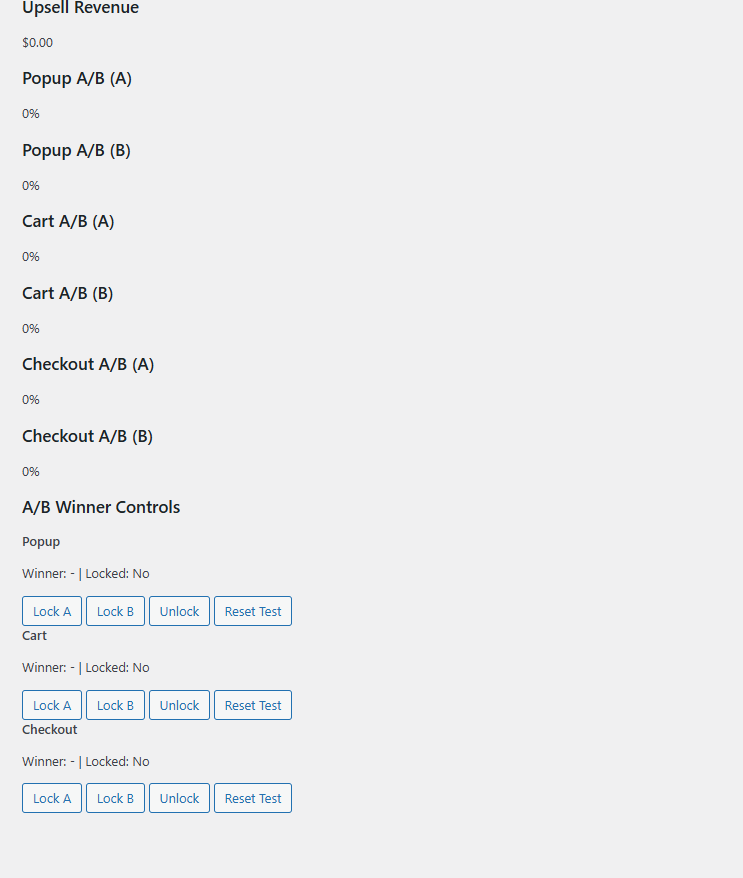Reset the Checkout A/B test
743x878 pixels.
(x=253, y=798)
